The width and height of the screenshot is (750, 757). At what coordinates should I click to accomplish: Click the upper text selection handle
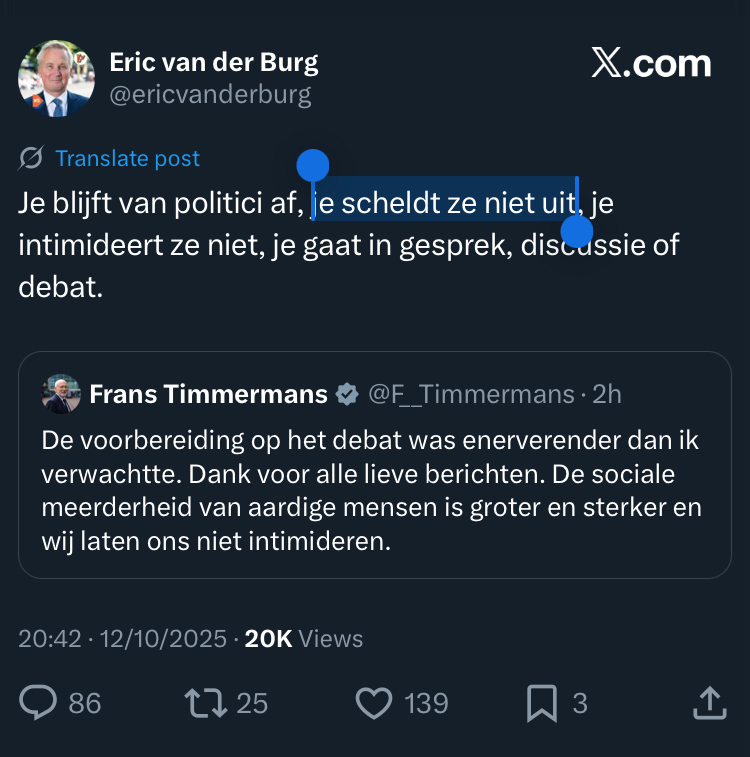tap(313, 166)
